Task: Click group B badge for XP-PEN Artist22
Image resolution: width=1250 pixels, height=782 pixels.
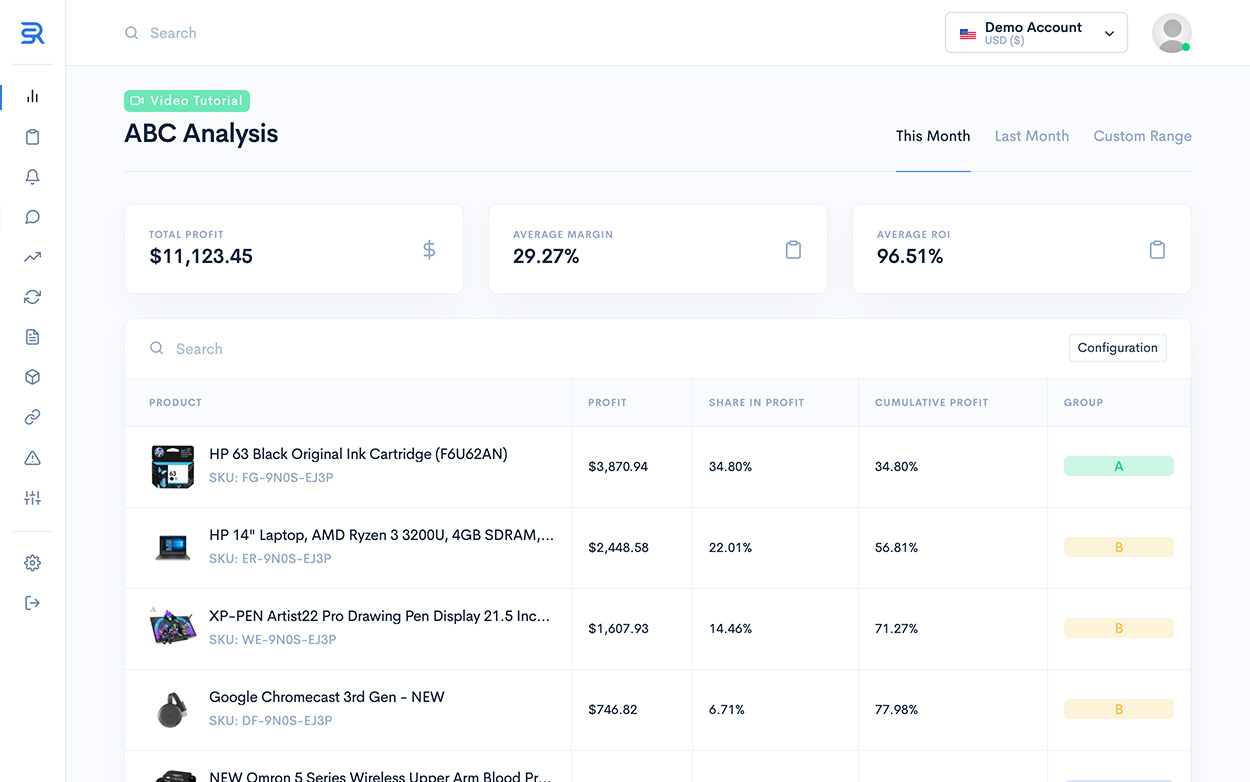Action: tap(1119, 628)
